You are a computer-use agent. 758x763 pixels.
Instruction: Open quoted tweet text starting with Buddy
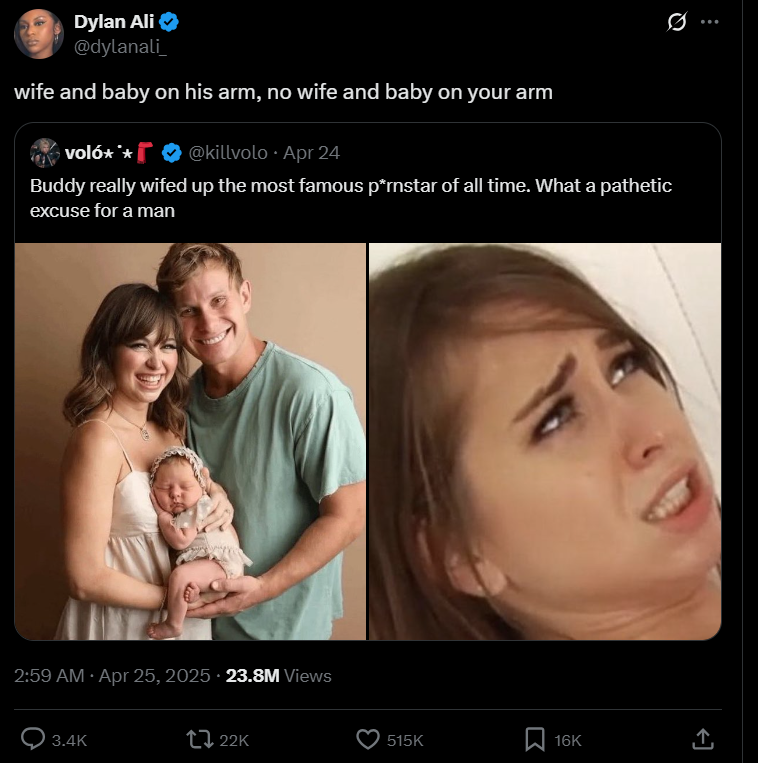(x=351, y=198)
